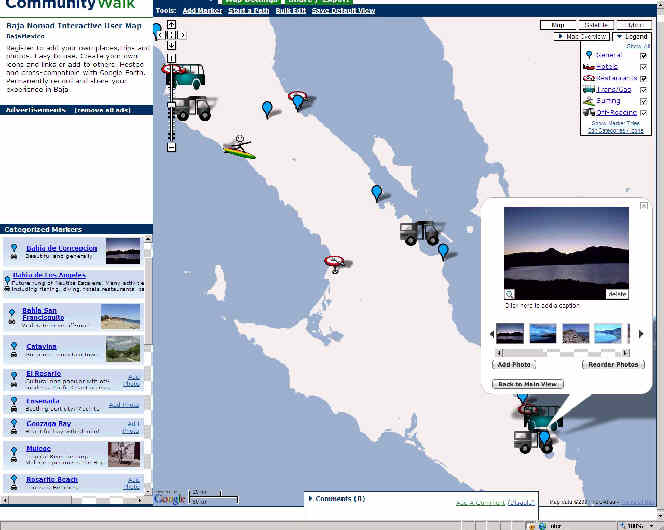The height and width of the screenshot is (530, 664).
Task: Select the third photo thumbnail
Action: (575, 334)
